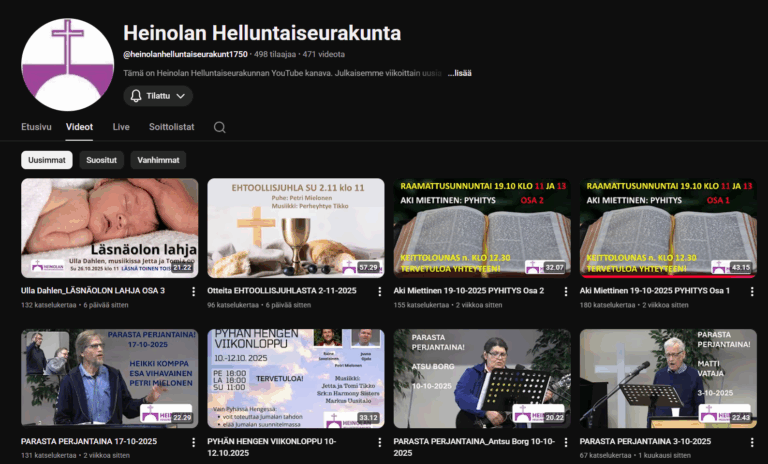Play the Matti Vataja 3-10-2025 thumbnail
Screen dimensions: 768x464
[668, 378]
